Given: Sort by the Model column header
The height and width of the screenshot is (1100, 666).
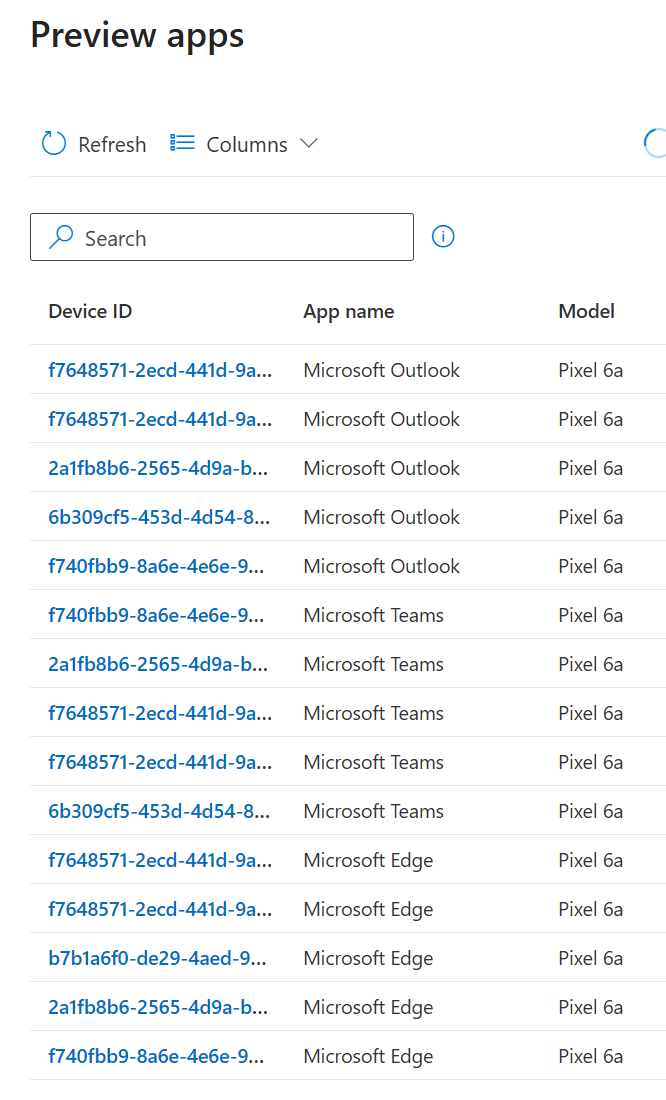Looking at the screenshot, I should pyautogui.click(x=587, y=311).
